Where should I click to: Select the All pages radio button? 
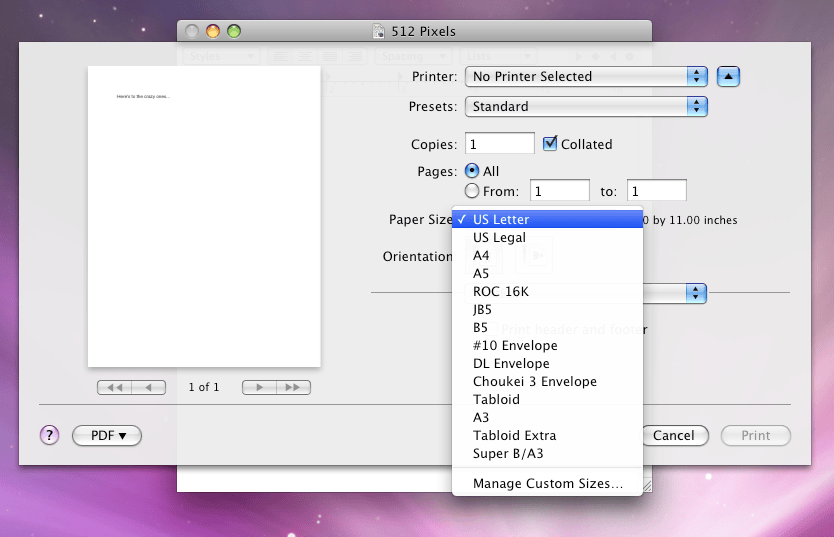point(472,171)
